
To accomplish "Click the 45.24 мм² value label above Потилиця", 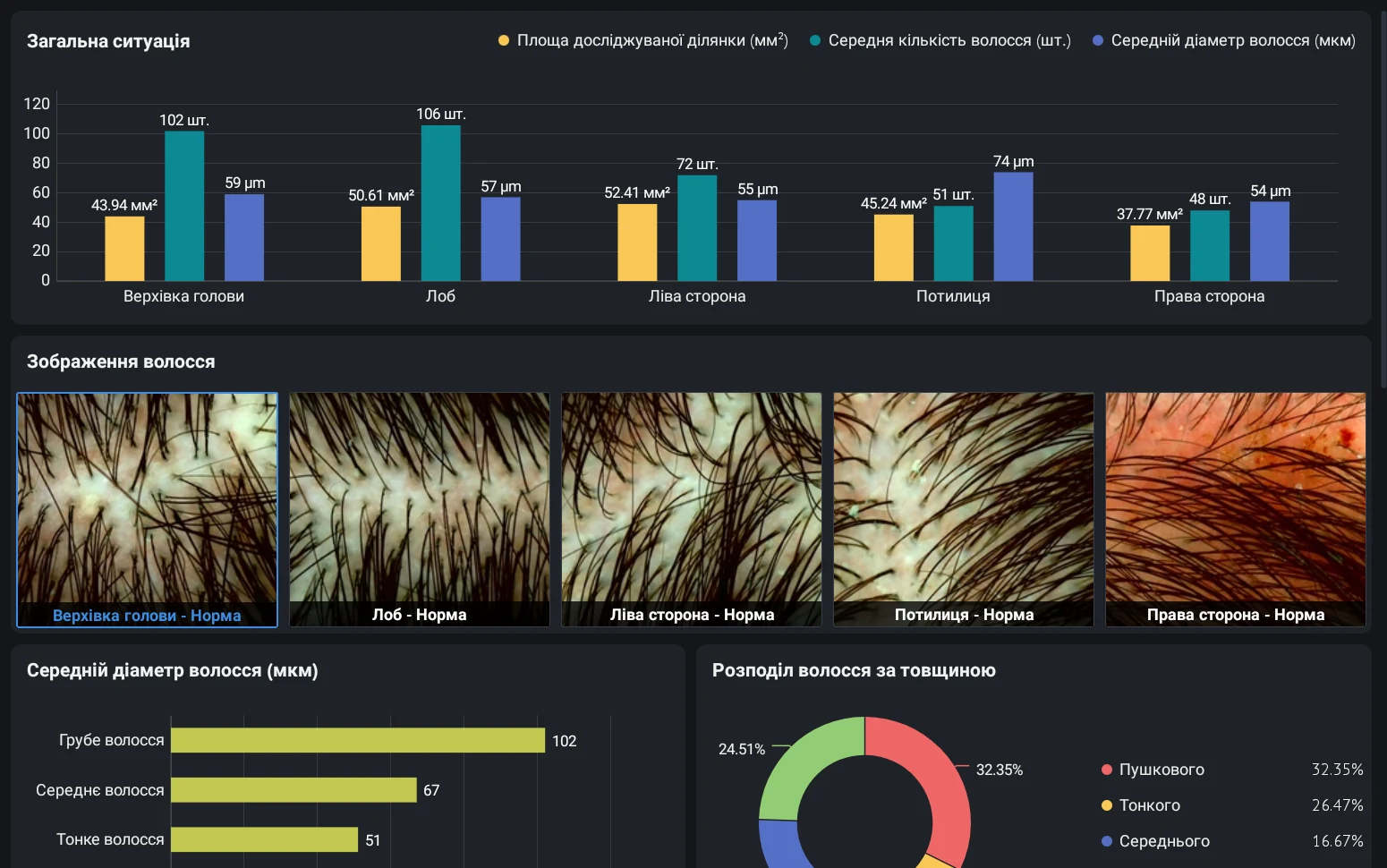I will [x=894, y=203].
